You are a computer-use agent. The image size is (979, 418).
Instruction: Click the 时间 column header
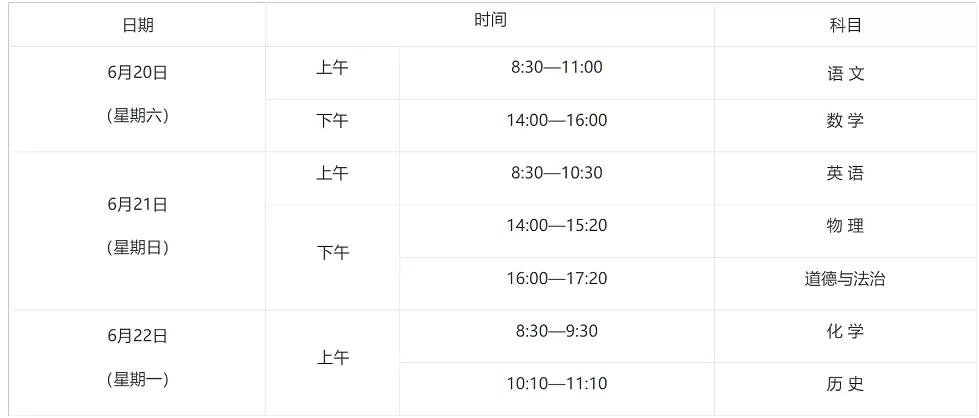(x=490, y=20)
